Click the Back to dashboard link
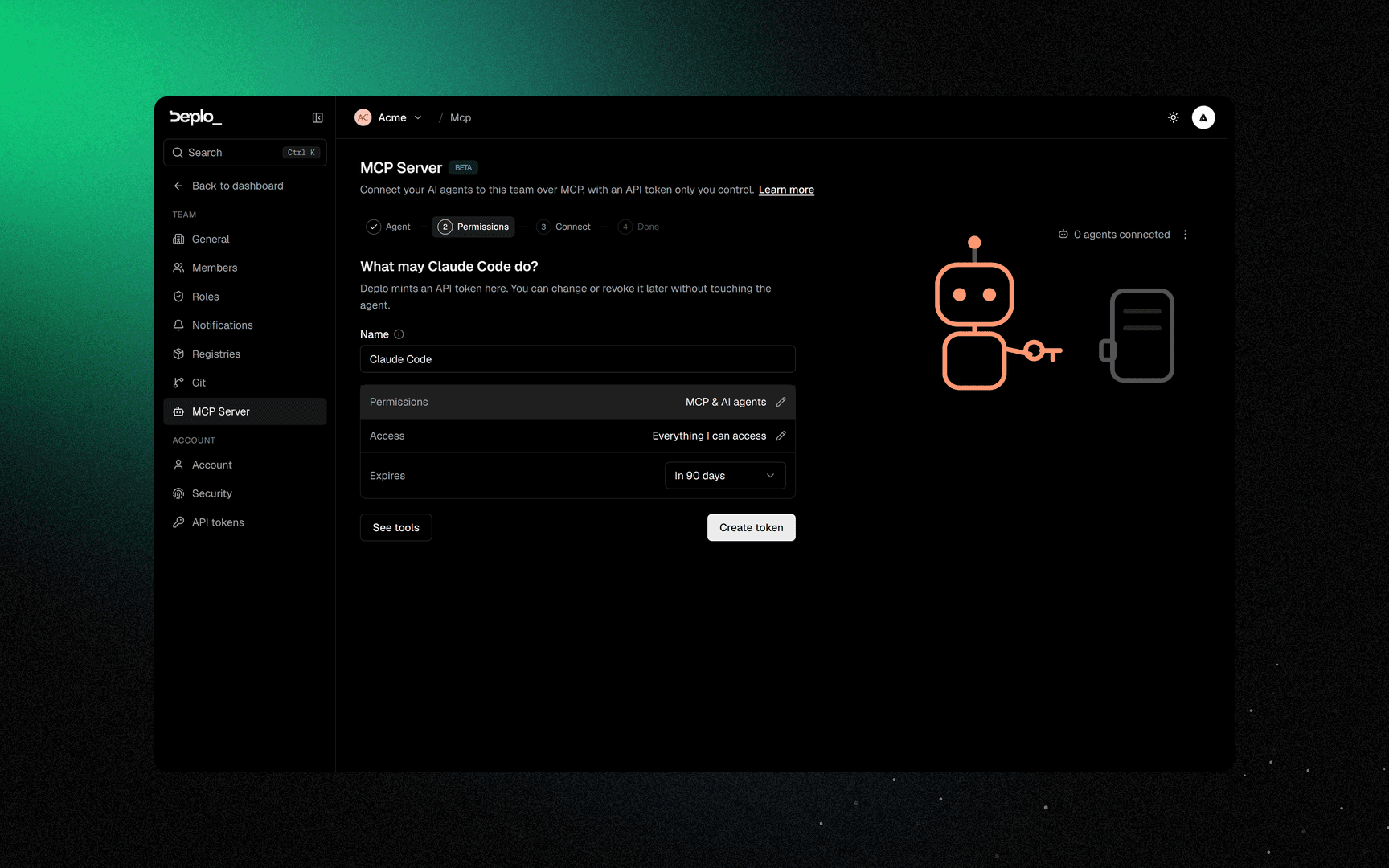The height and width of the screenshot is (868, 1389). point(228,186)
